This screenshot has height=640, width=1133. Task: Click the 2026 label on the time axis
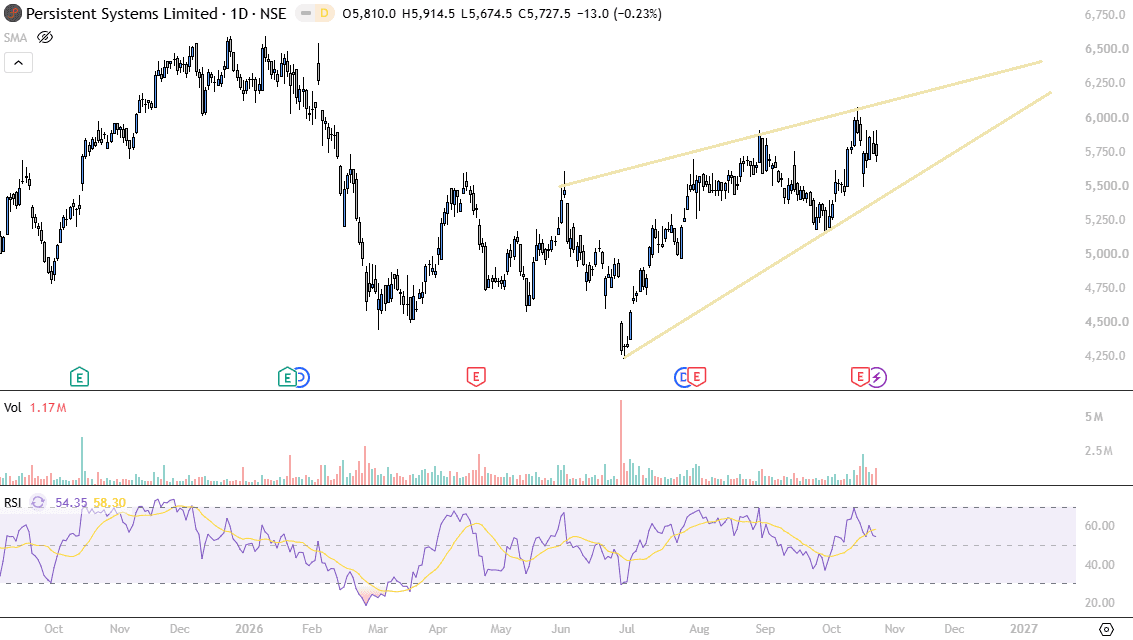click(249, 629)
